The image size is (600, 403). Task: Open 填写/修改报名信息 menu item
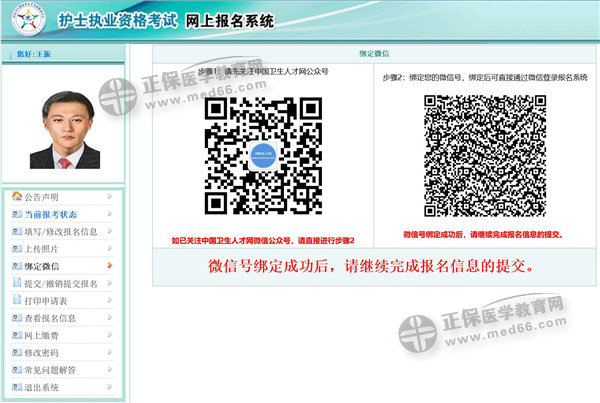coord(60,232)
